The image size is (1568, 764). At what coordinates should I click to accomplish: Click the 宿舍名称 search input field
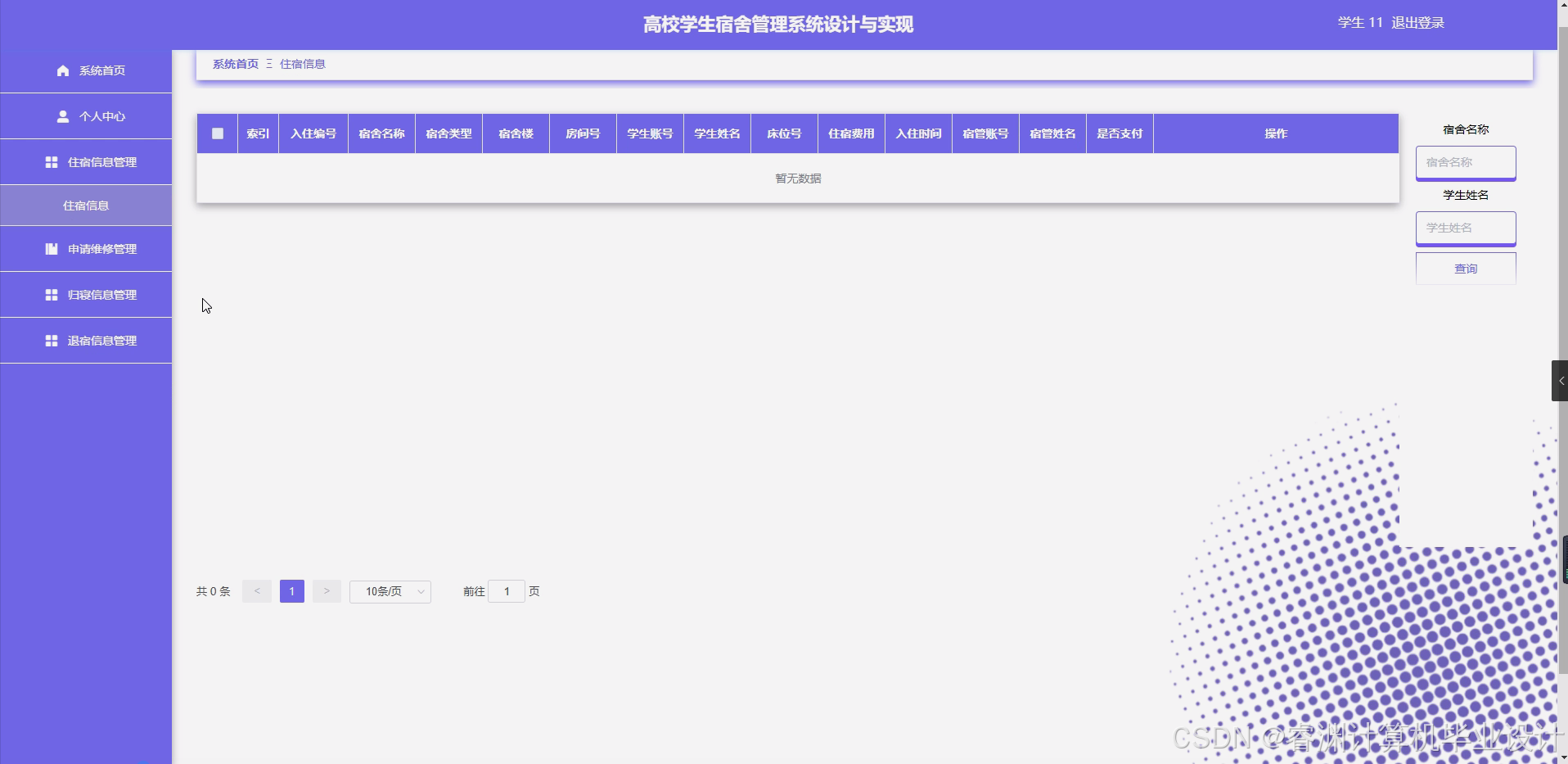(1466, 162)
